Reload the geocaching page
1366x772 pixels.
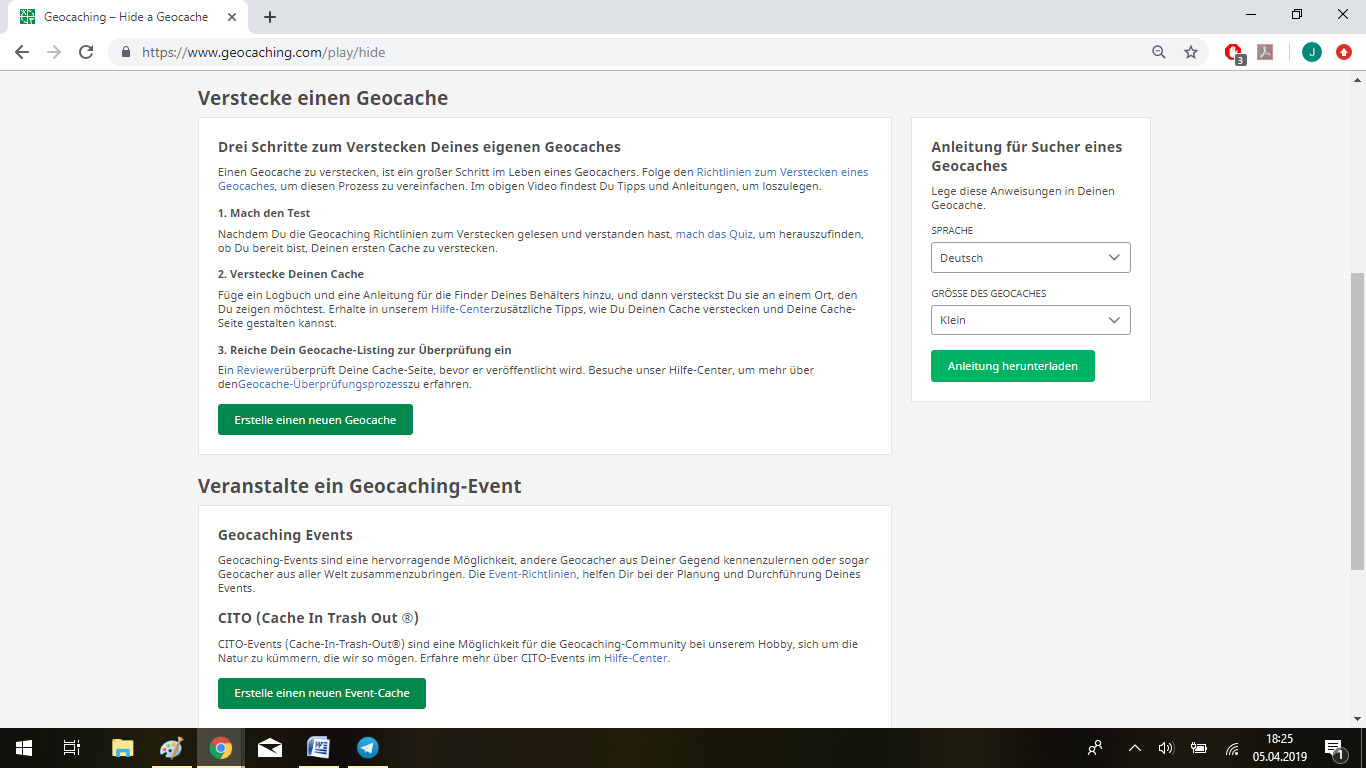(86, 52)
